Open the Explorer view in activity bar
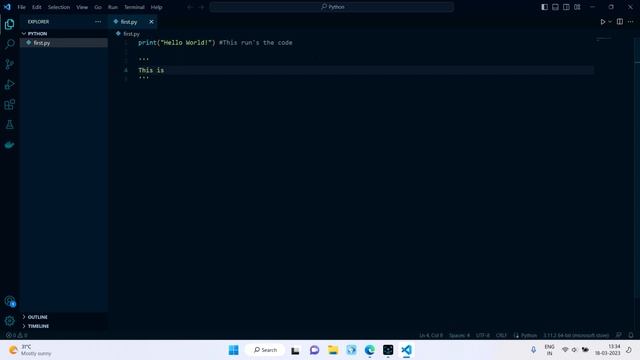The width and height of the screenshot is (640, 360). [x=9, y=24]
